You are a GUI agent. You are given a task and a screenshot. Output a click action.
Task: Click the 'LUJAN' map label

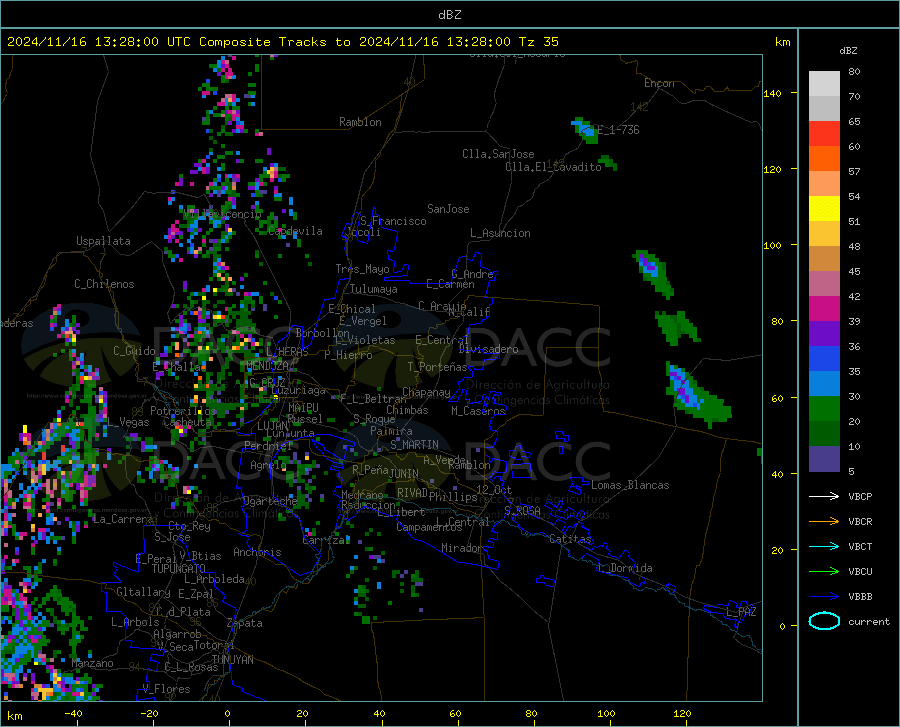272,426
